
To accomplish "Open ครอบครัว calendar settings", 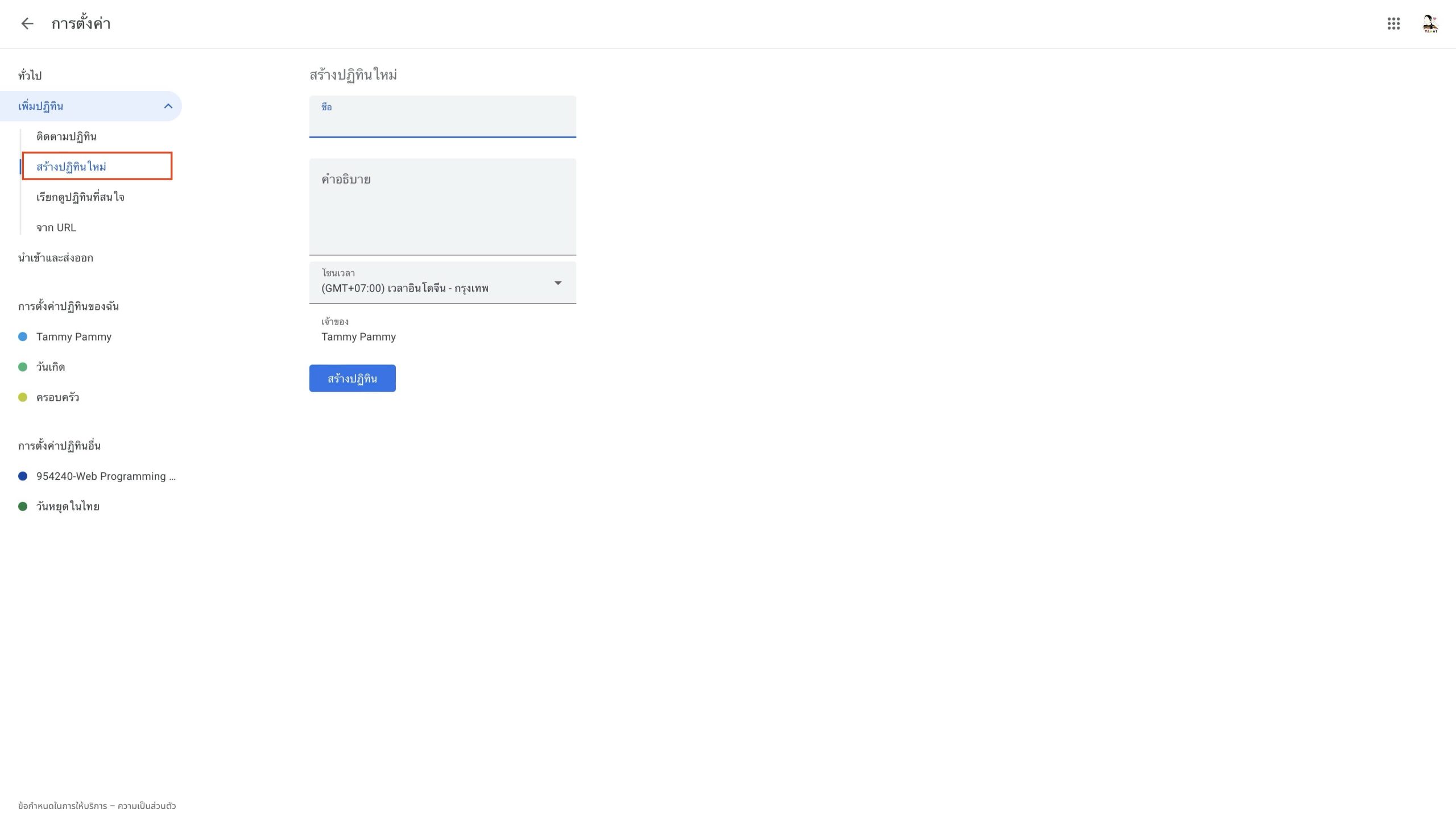I will pyautogui.click(x=57, y=397).
